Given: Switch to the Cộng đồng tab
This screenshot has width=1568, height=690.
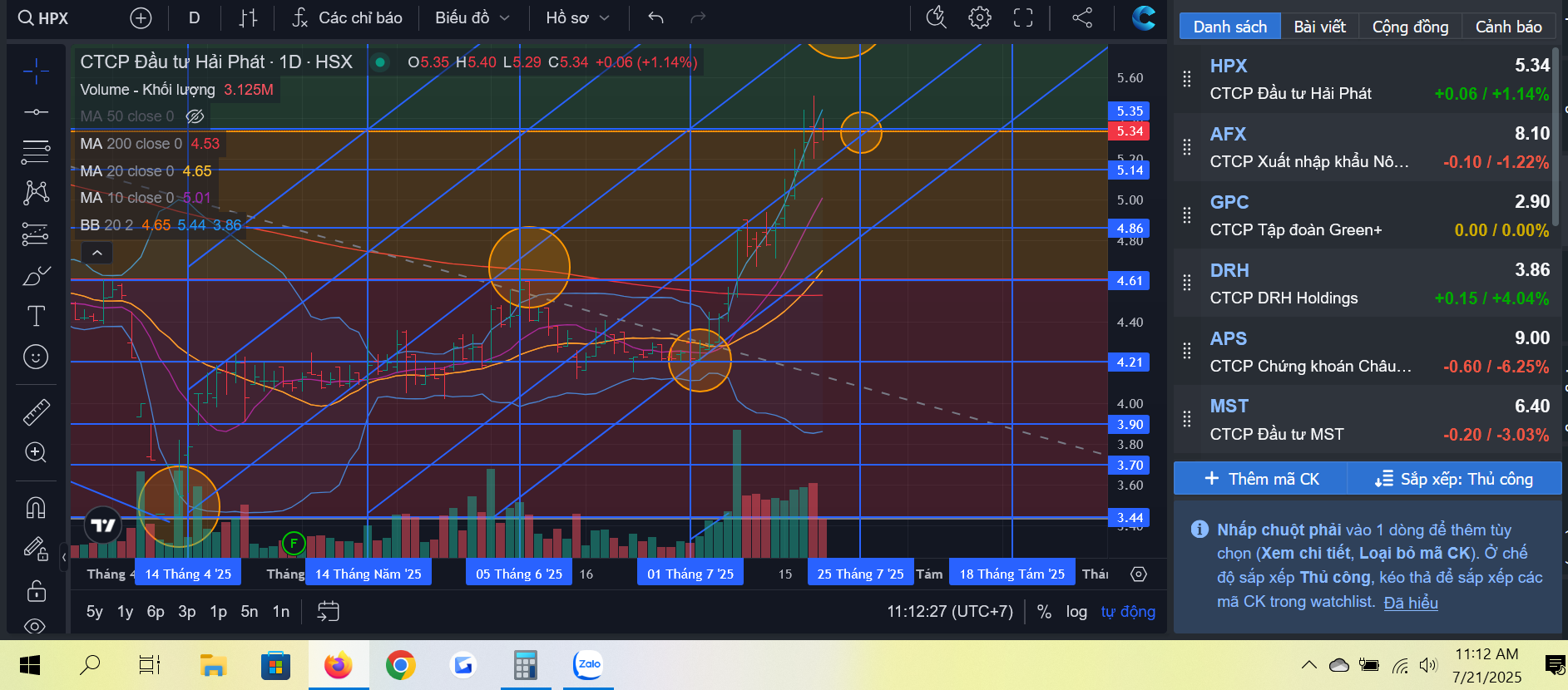Looking at the screenshot, I should pos(1410,27).
